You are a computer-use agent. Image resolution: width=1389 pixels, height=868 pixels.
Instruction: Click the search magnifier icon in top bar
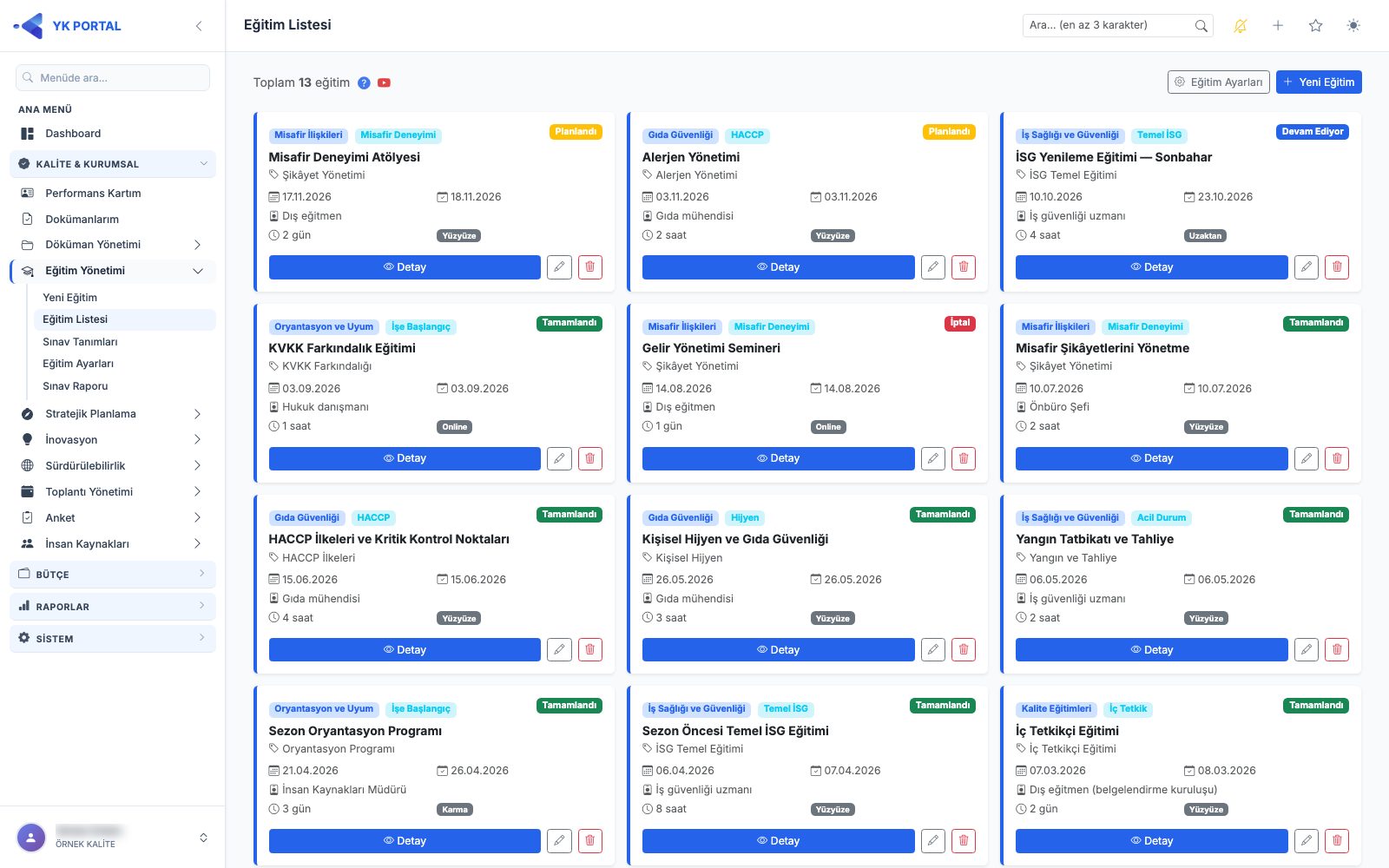click(1201, 26)
